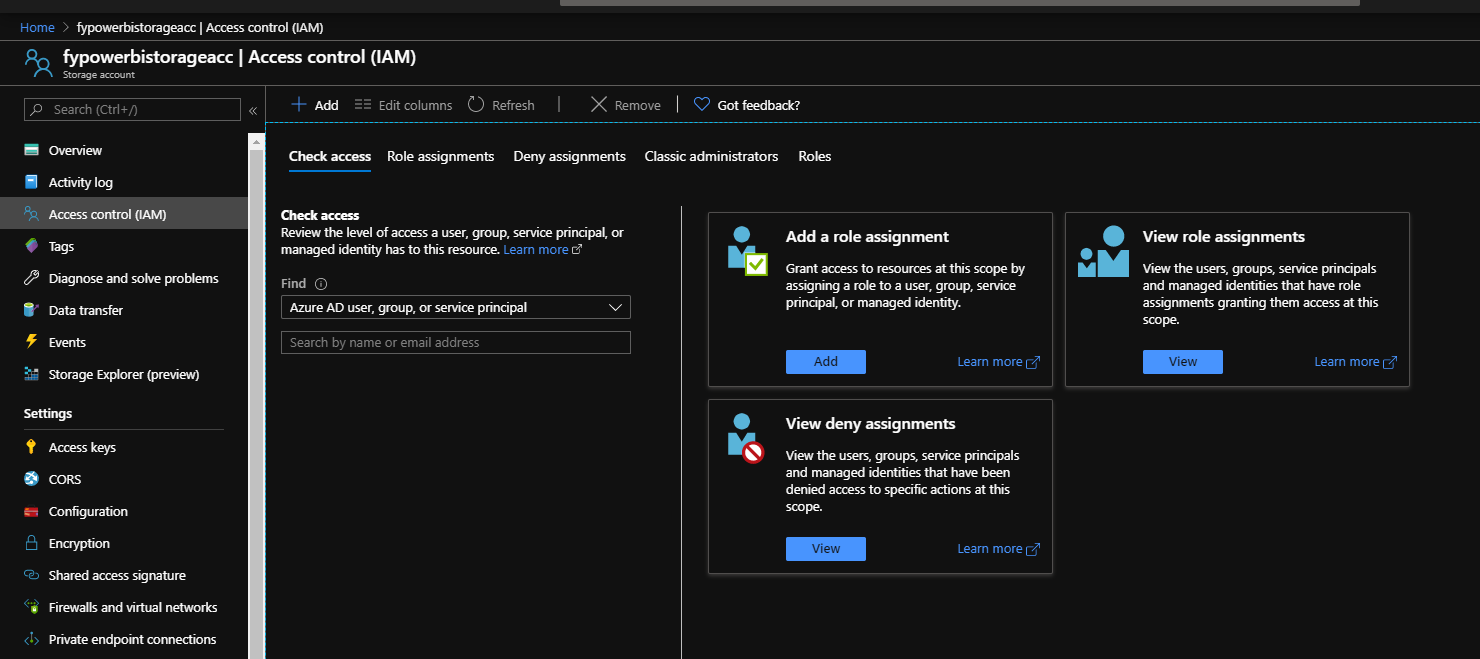Open Learn more in View role assignments card
This screenshot has width=1480, height=659.
click(x=1355, y=362)
